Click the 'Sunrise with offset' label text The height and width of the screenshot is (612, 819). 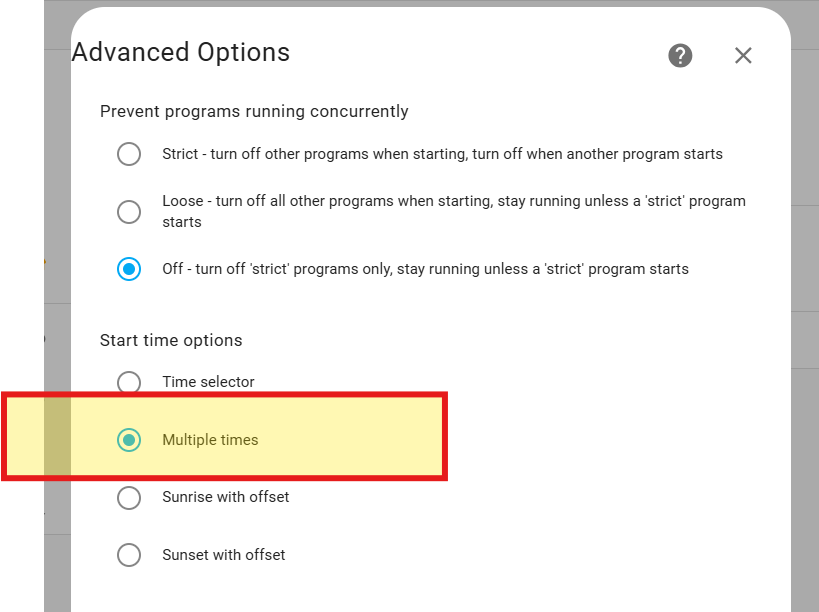point(225,497)
